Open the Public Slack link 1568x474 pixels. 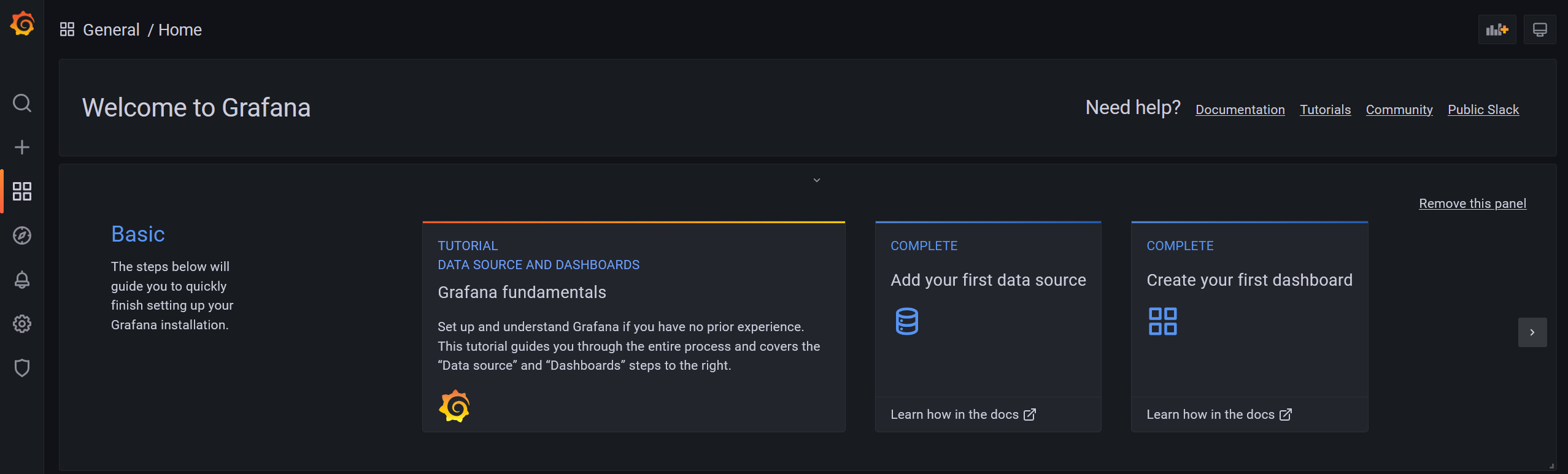pyautogui.click(x=1483, y=110)
